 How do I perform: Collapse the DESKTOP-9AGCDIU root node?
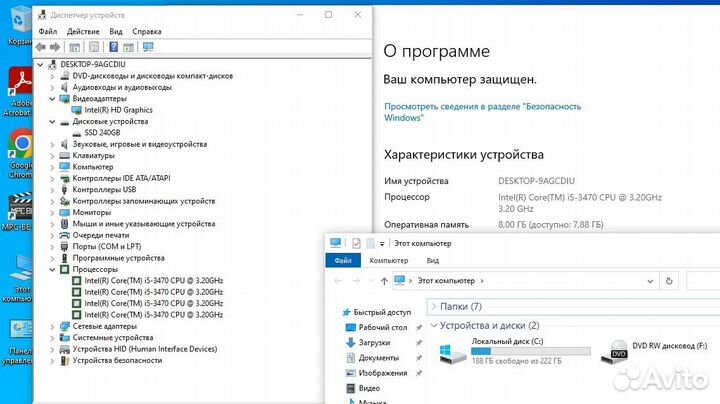40,65
